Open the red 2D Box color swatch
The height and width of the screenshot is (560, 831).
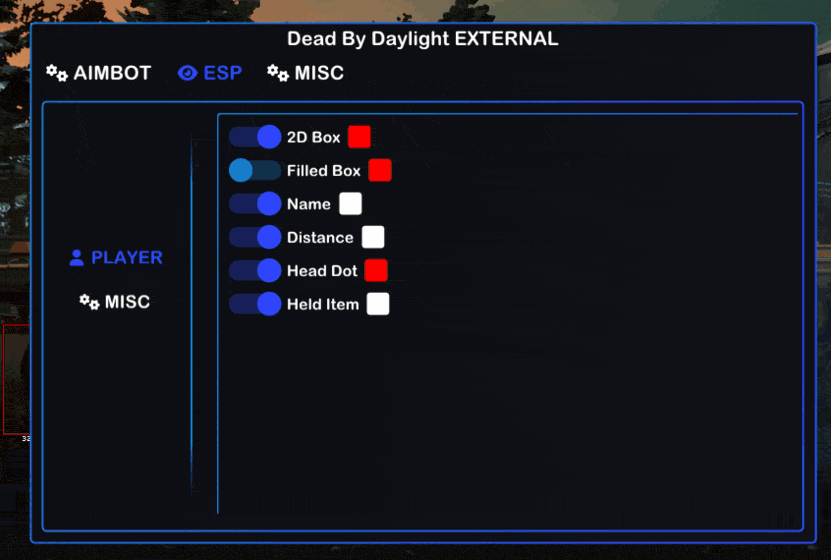point(359,137)
